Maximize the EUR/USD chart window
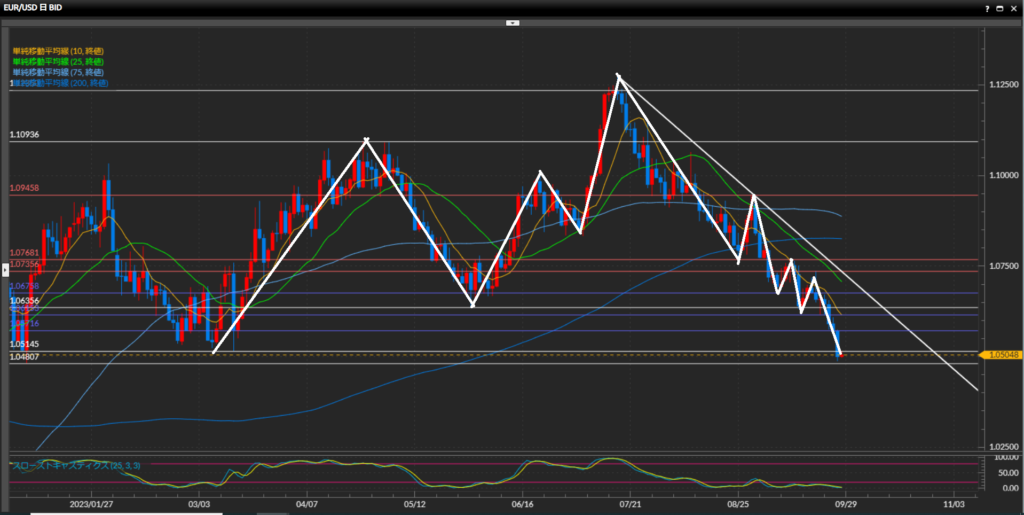 coord(1000,7)
